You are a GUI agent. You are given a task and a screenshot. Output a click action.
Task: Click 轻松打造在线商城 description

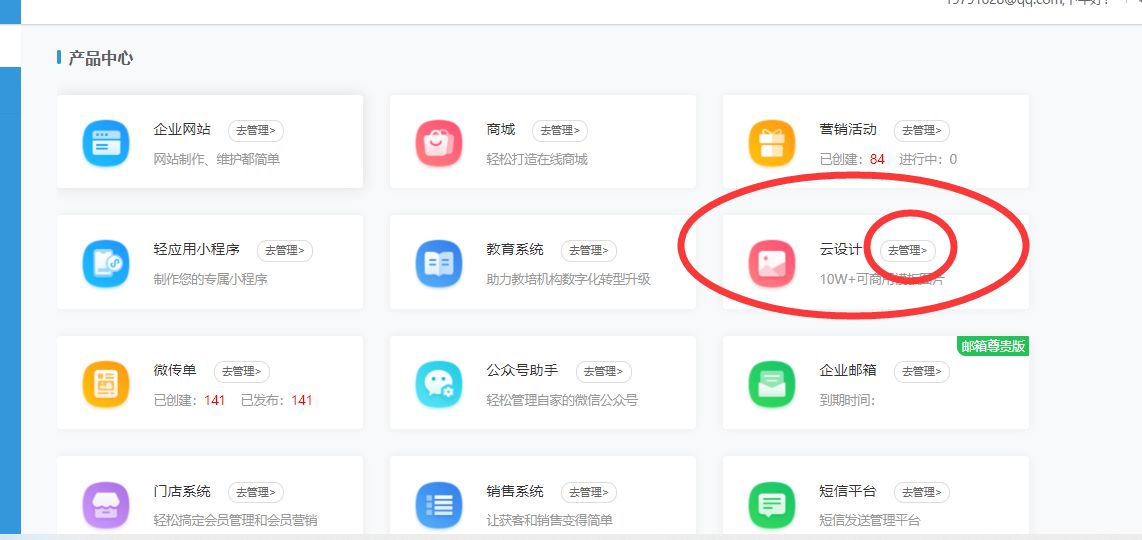tap(537, 159)
